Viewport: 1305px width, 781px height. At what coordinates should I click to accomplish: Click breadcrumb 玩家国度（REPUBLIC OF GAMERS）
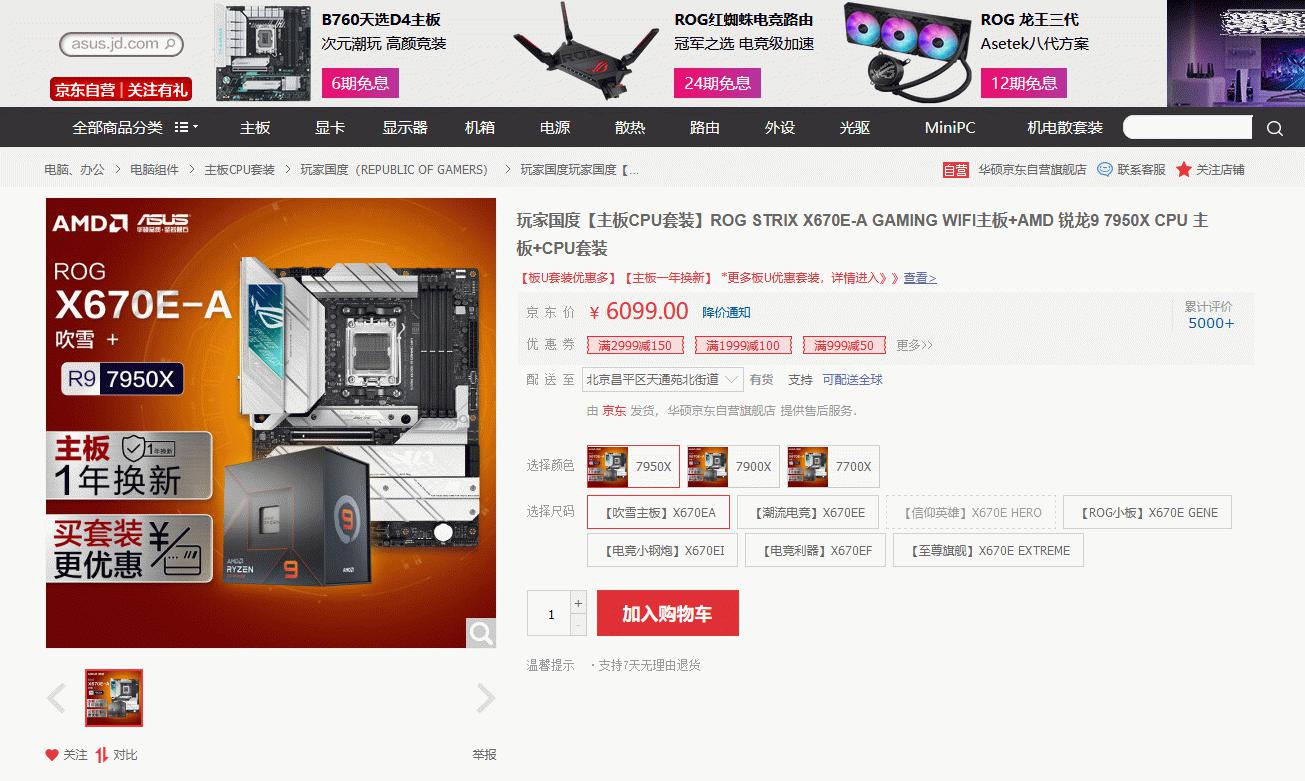(x=394, y=170)
